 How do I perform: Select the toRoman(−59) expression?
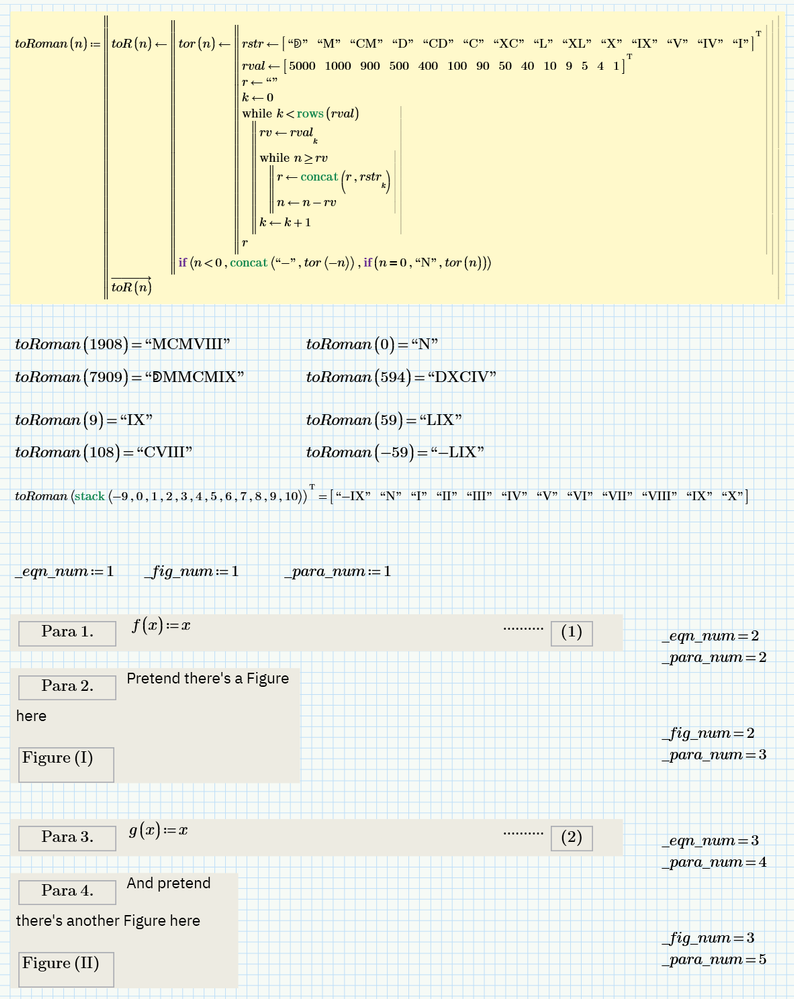click(x=395, y=452)
